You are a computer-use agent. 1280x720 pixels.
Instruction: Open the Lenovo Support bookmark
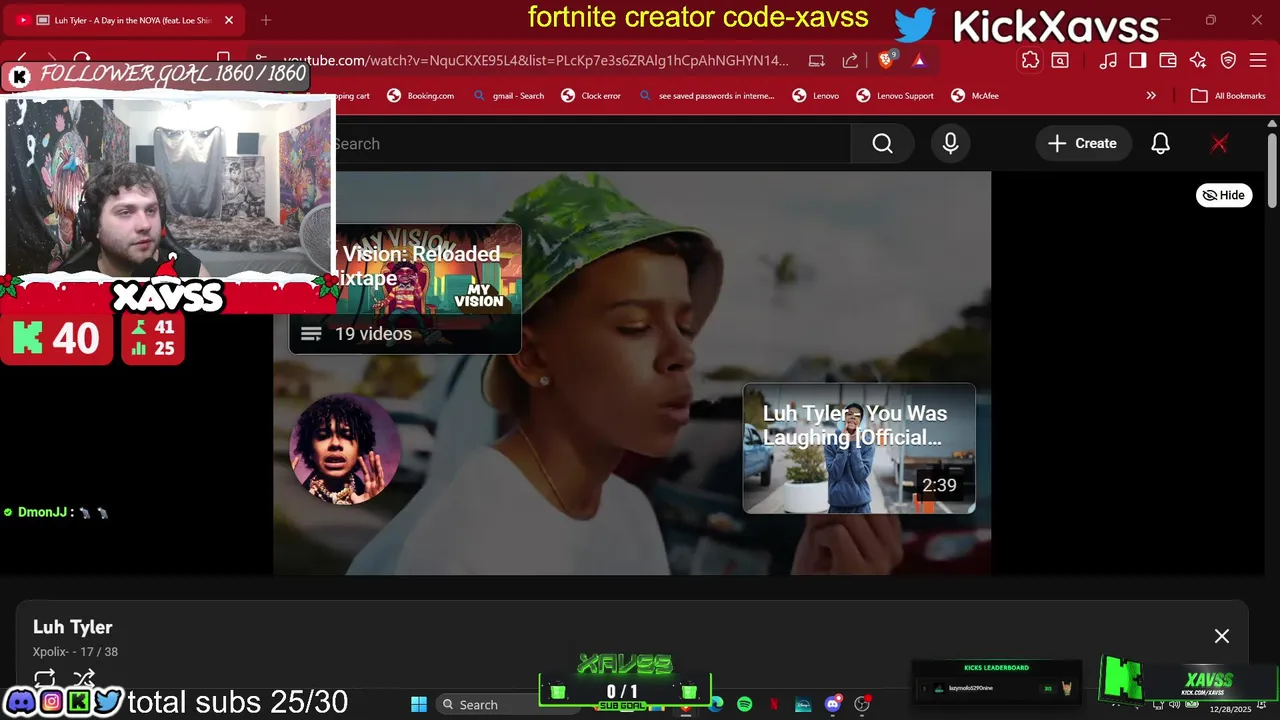point(896,96)
